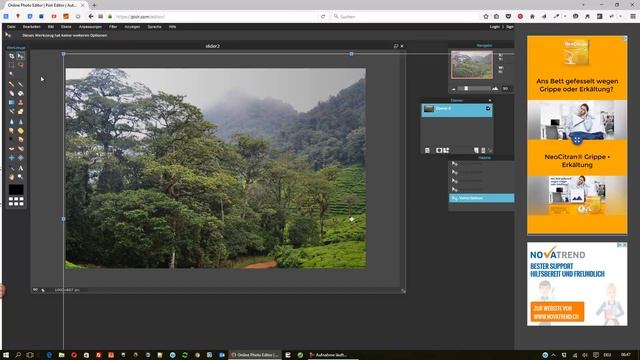Open the Windows Start menu

[6, 355]
